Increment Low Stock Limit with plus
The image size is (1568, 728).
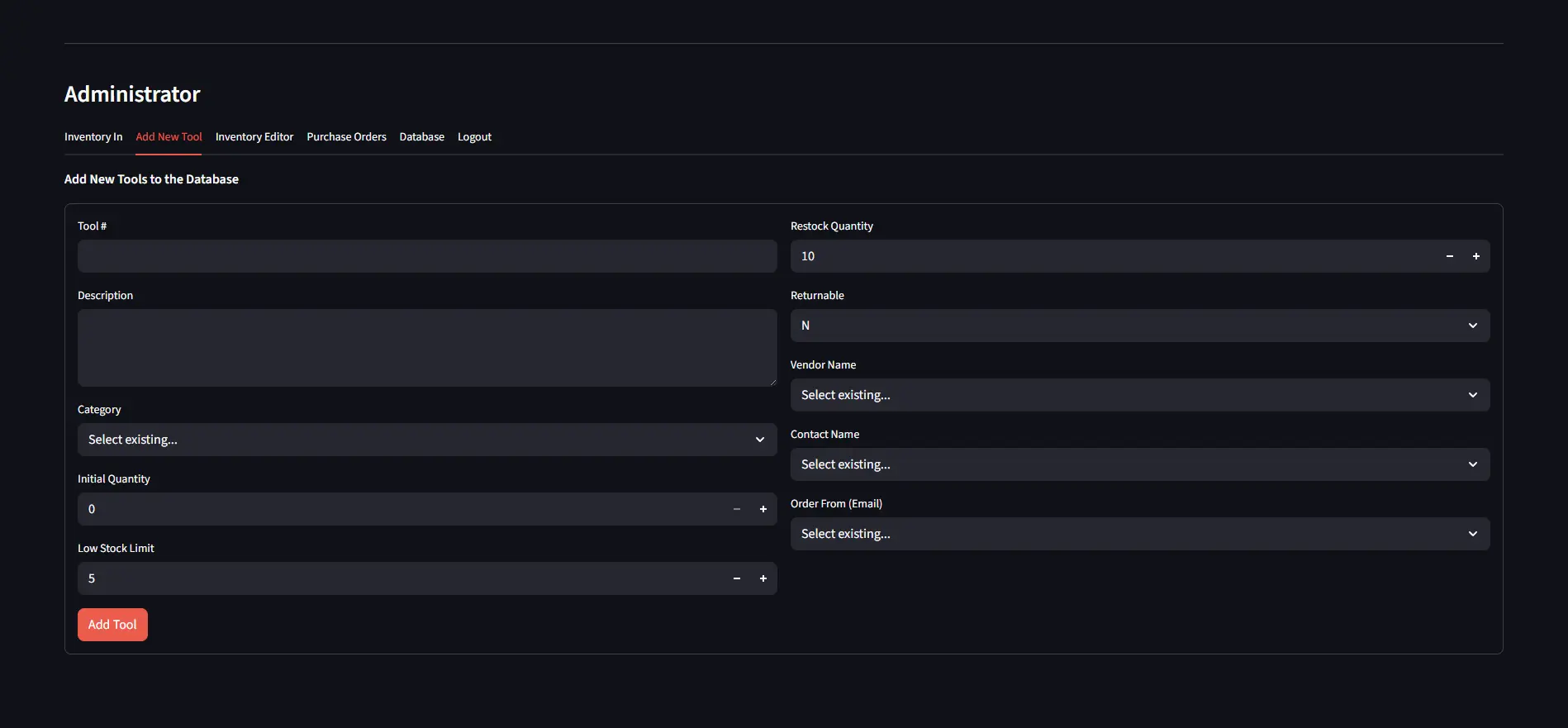[x=763, y=578]
